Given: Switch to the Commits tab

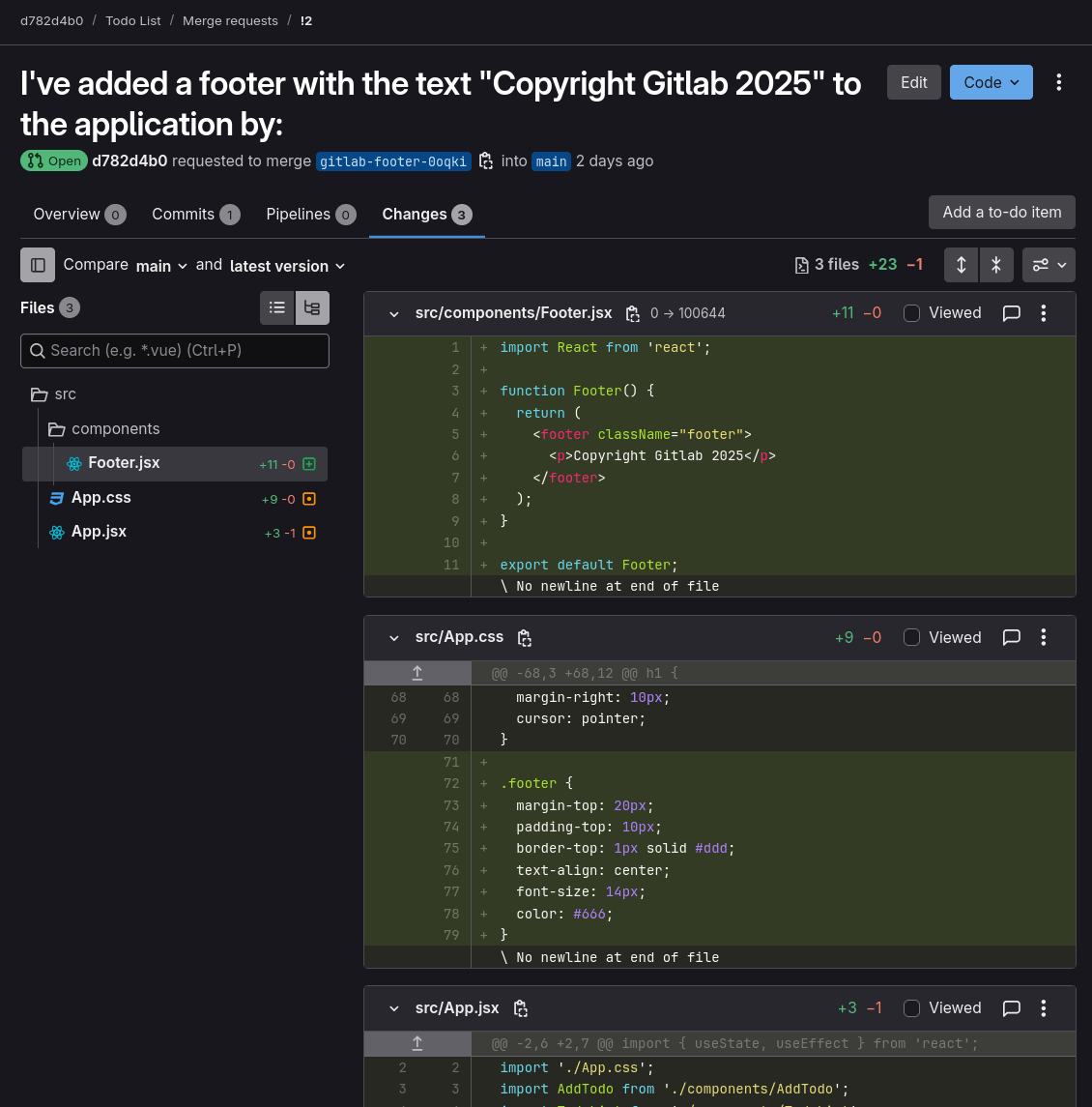Looking at the screenshot, I should pyautogui.click(x=195, y=214).
